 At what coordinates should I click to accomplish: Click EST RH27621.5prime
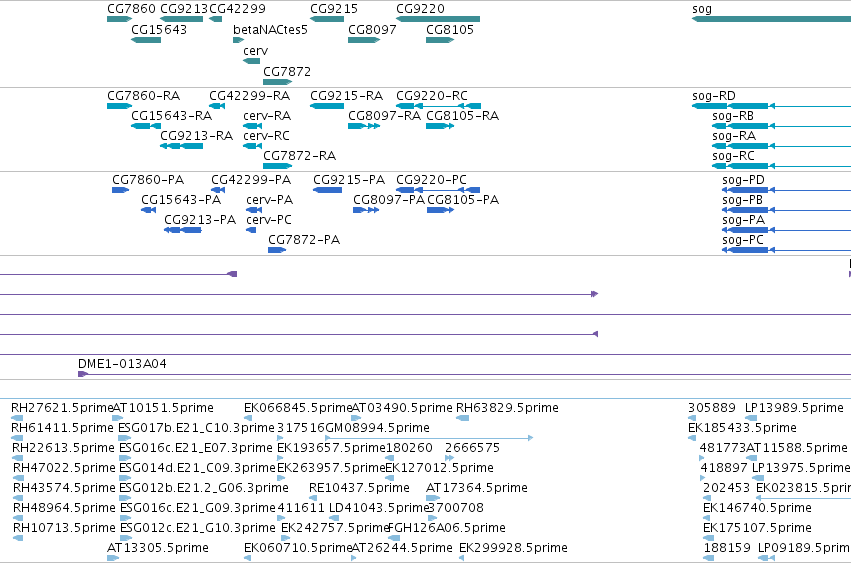[x=62, y=408]
